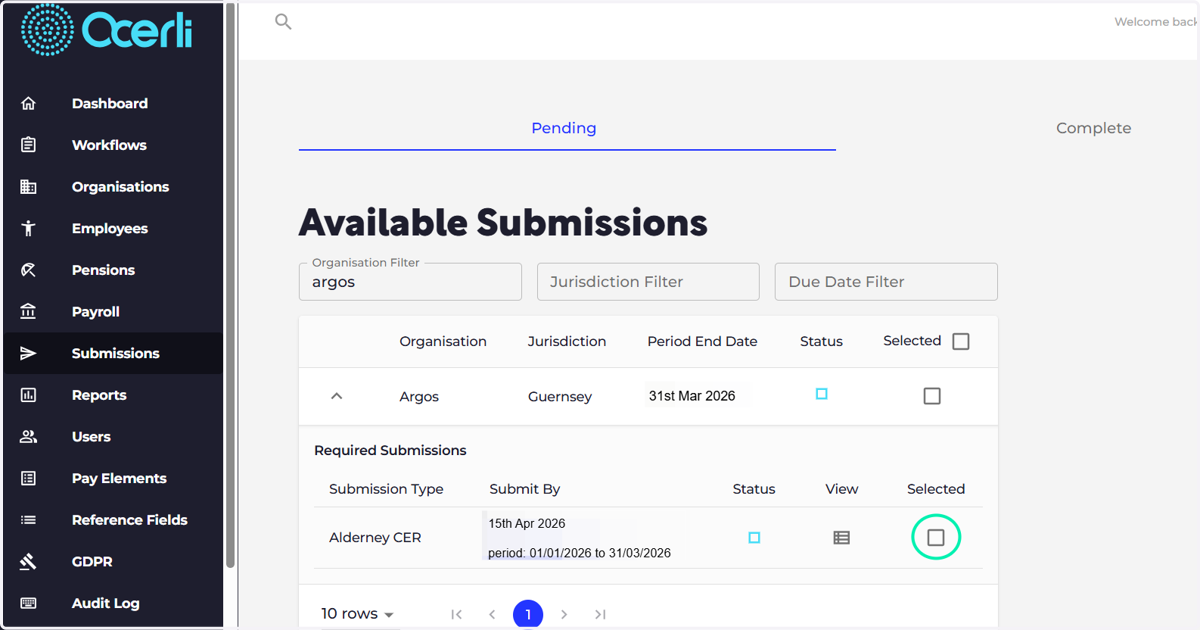This screenshot has height=630, width=1200.
Task: Tick the Alderney CER Selected checkbox
Action: (936, 538)
